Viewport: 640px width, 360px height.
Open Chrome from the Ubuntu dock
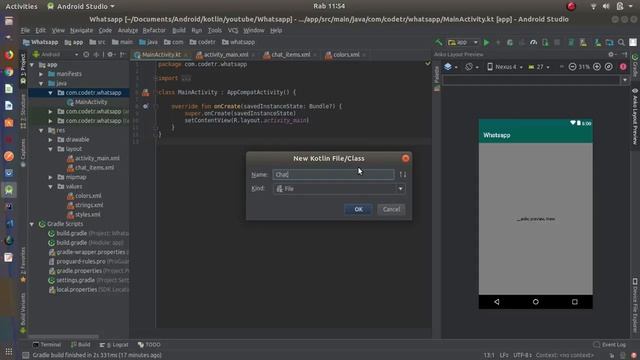click(9, 72)
